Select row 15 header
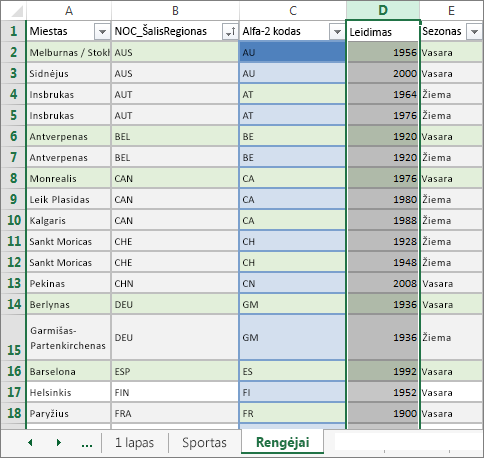Viewport: 484px width, 458px height. click(x=13, y=337)
